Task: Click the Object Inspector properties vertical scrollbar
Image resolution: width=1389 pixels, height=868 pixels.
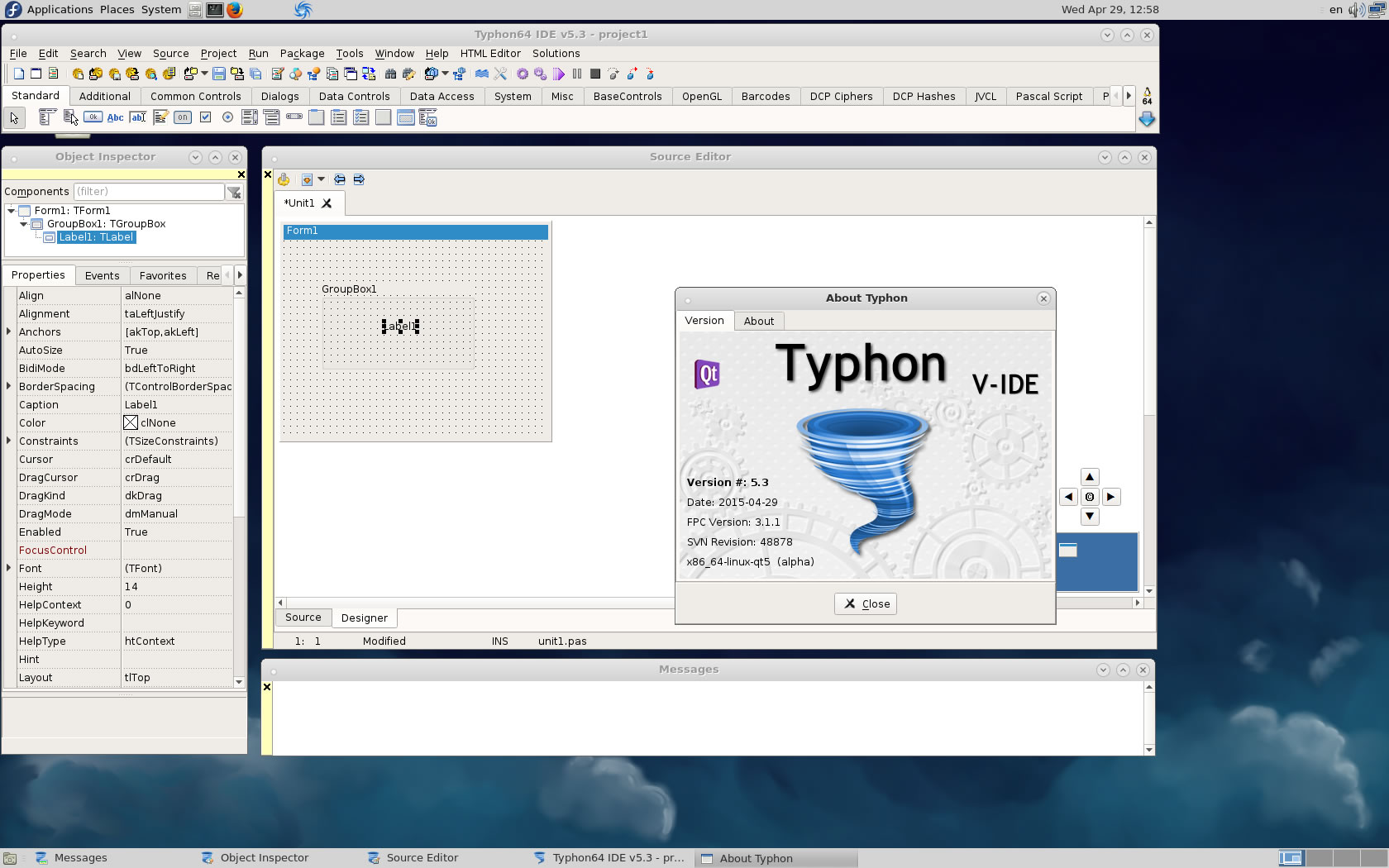Action: (x=239, y=488)
